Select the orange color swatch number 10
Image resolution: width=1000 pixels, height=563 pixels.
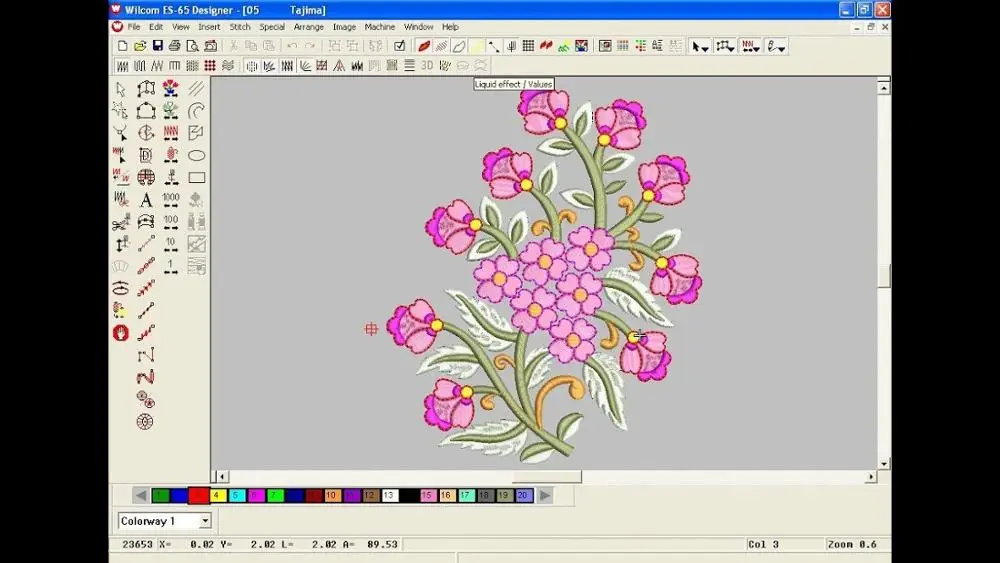332,495
